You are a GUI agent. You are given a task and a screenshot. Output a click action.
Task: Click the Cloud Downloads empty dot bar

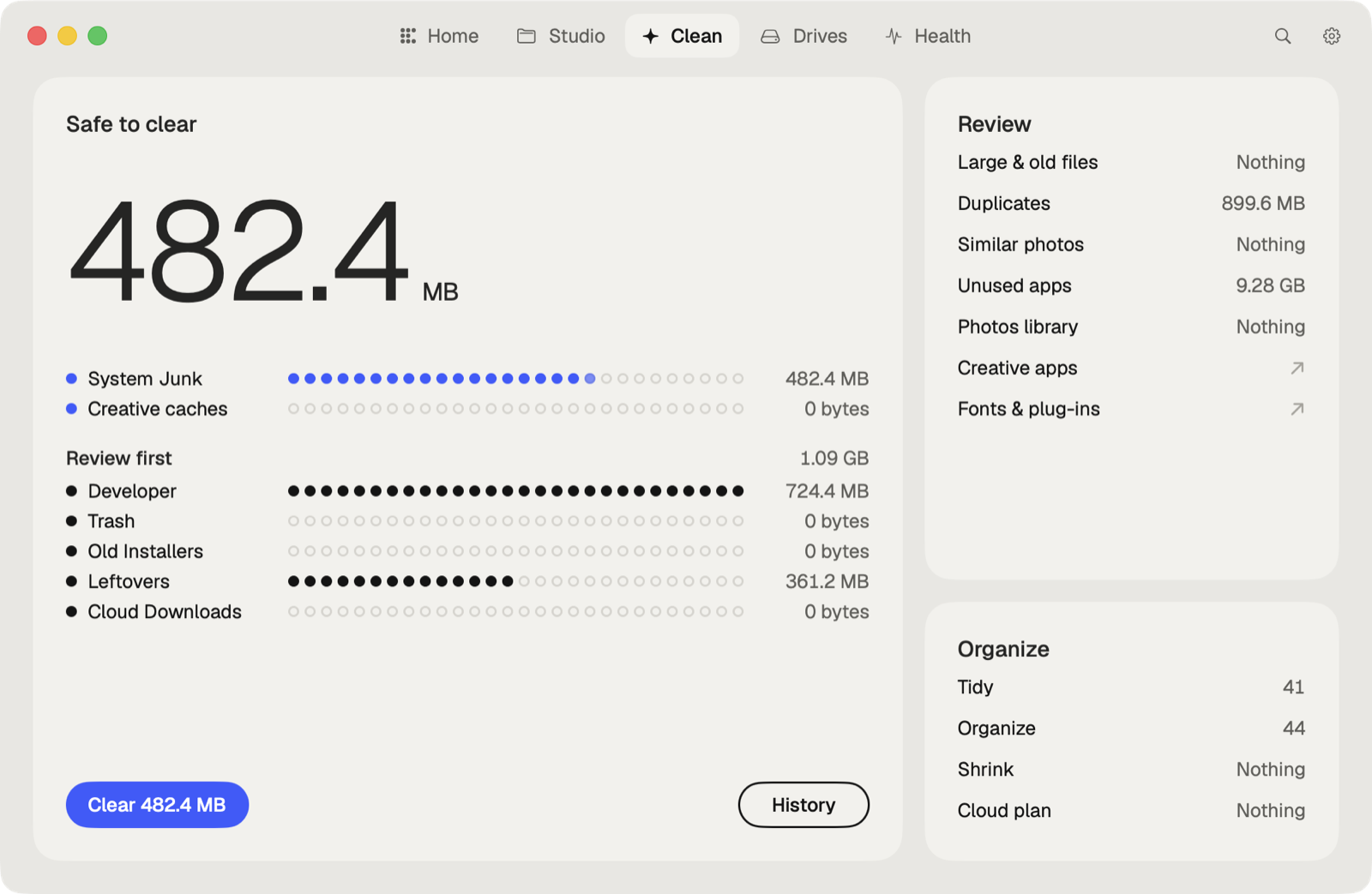coord(515,611)
